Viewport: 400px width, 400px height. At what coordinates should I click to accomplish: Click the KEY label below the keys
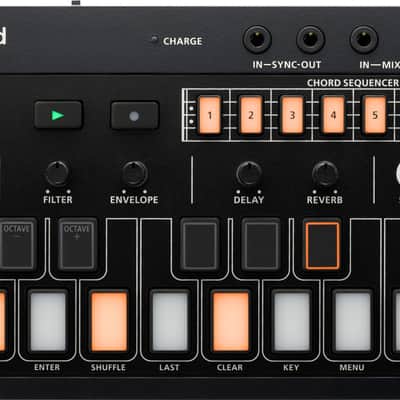click(x=291, y=367)
